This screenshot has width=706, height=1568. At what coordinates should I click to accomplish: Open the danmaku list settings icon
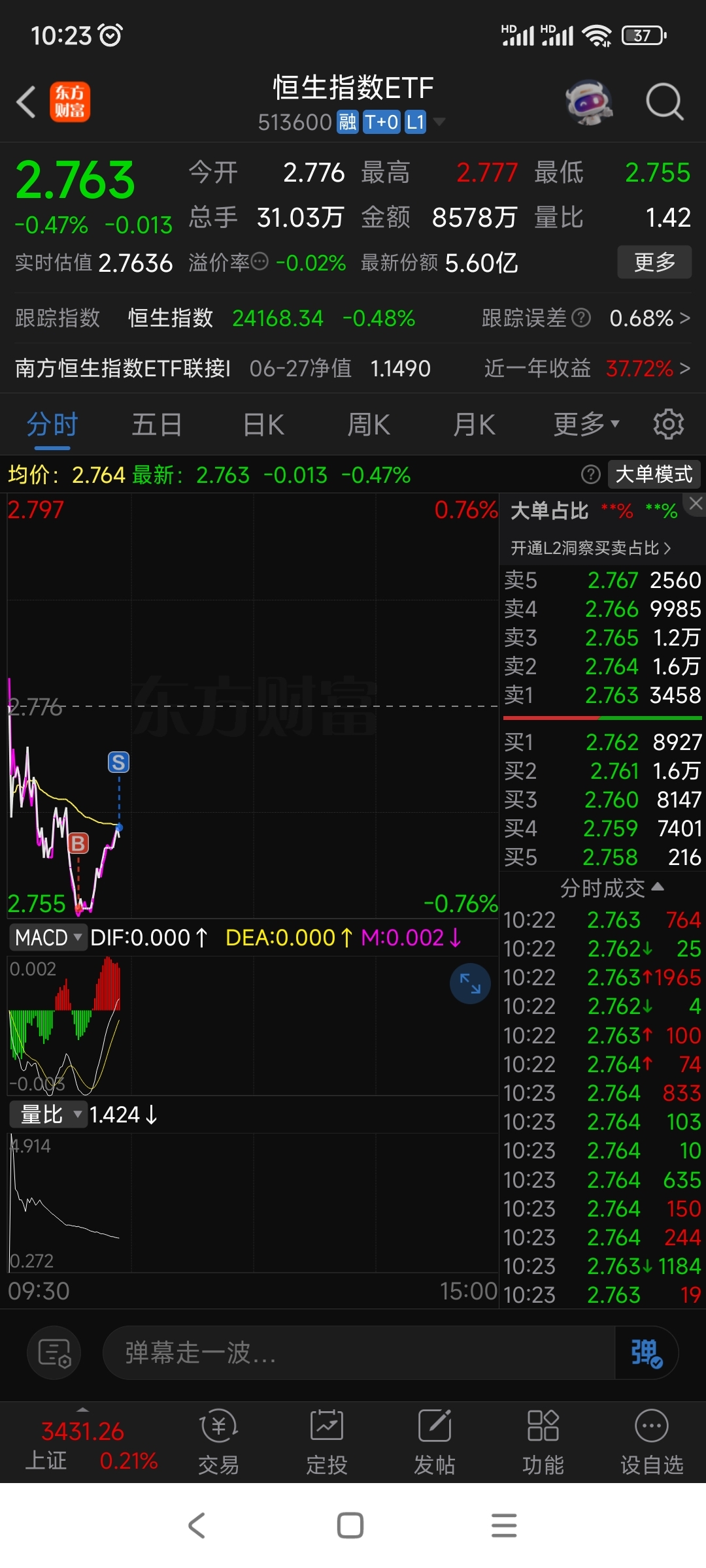point(54,1353)
